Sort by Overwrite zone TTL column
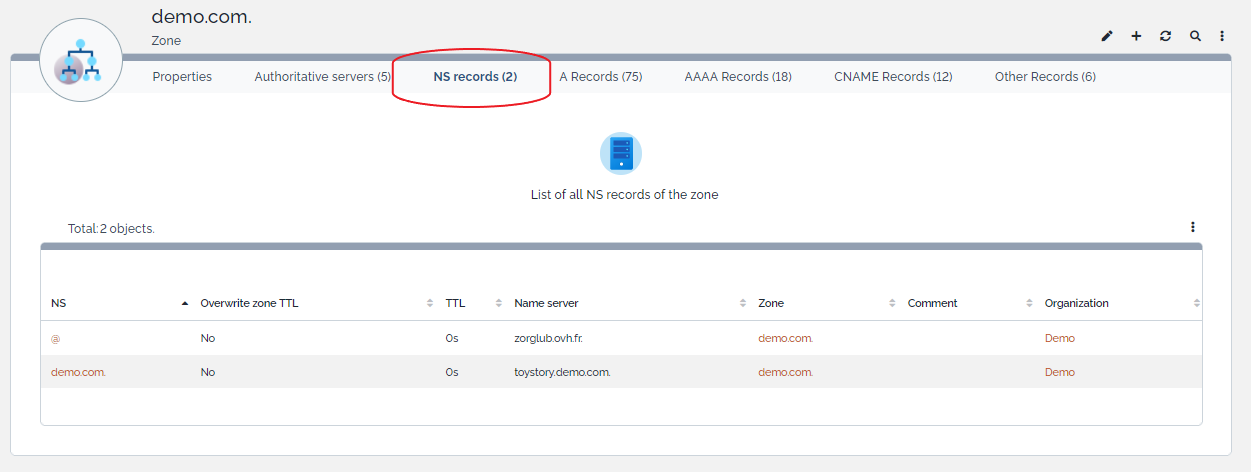This screenshot has height=472, width=1251. click(249, 303)
